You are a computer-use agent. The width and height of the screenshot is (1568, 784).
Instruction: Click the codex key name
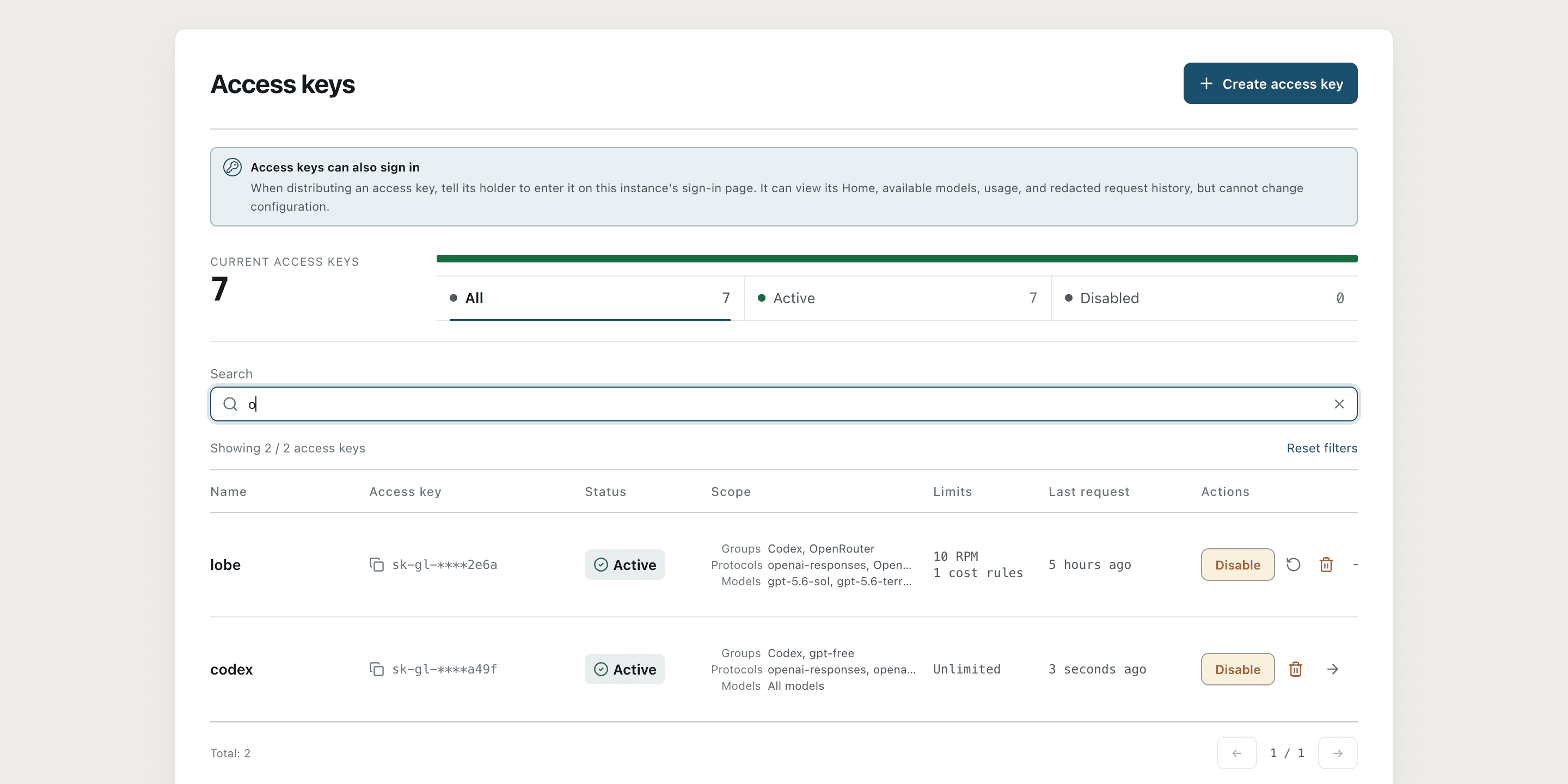[x=231, y=670]
